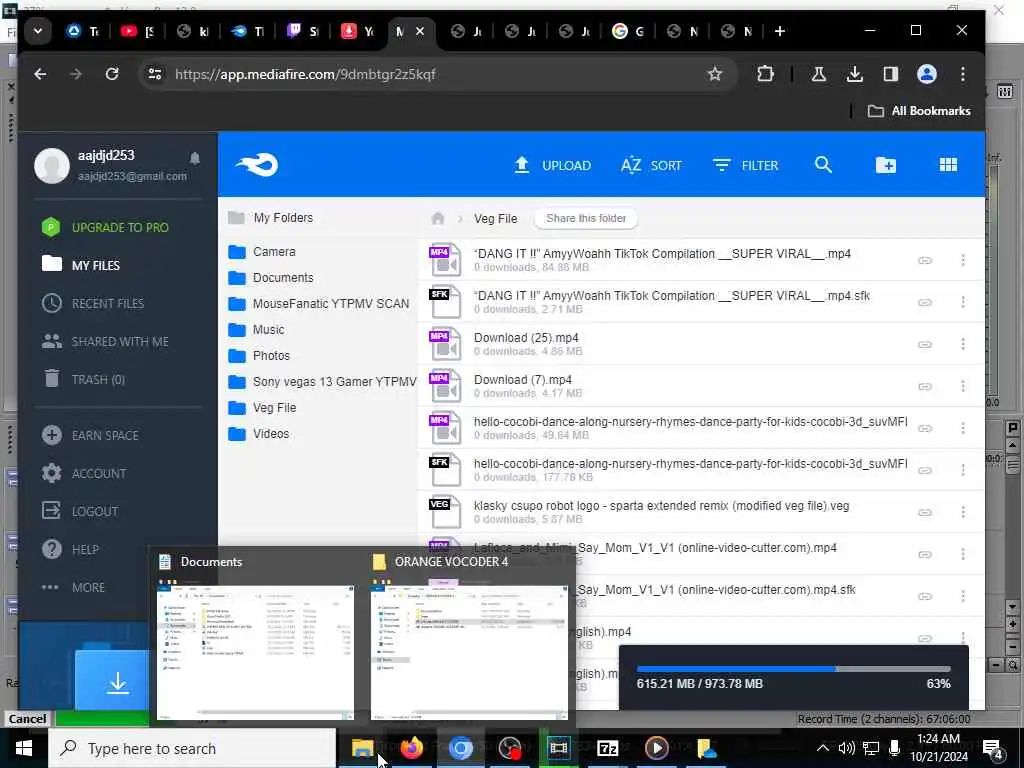Open Account settings in sidebar
The image size is (1024, 768).
[x=84, y=473]
